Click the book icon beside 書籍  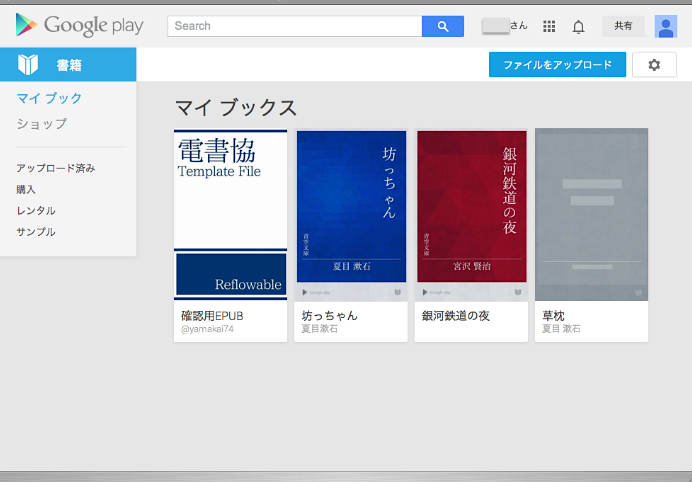point(28,64)
